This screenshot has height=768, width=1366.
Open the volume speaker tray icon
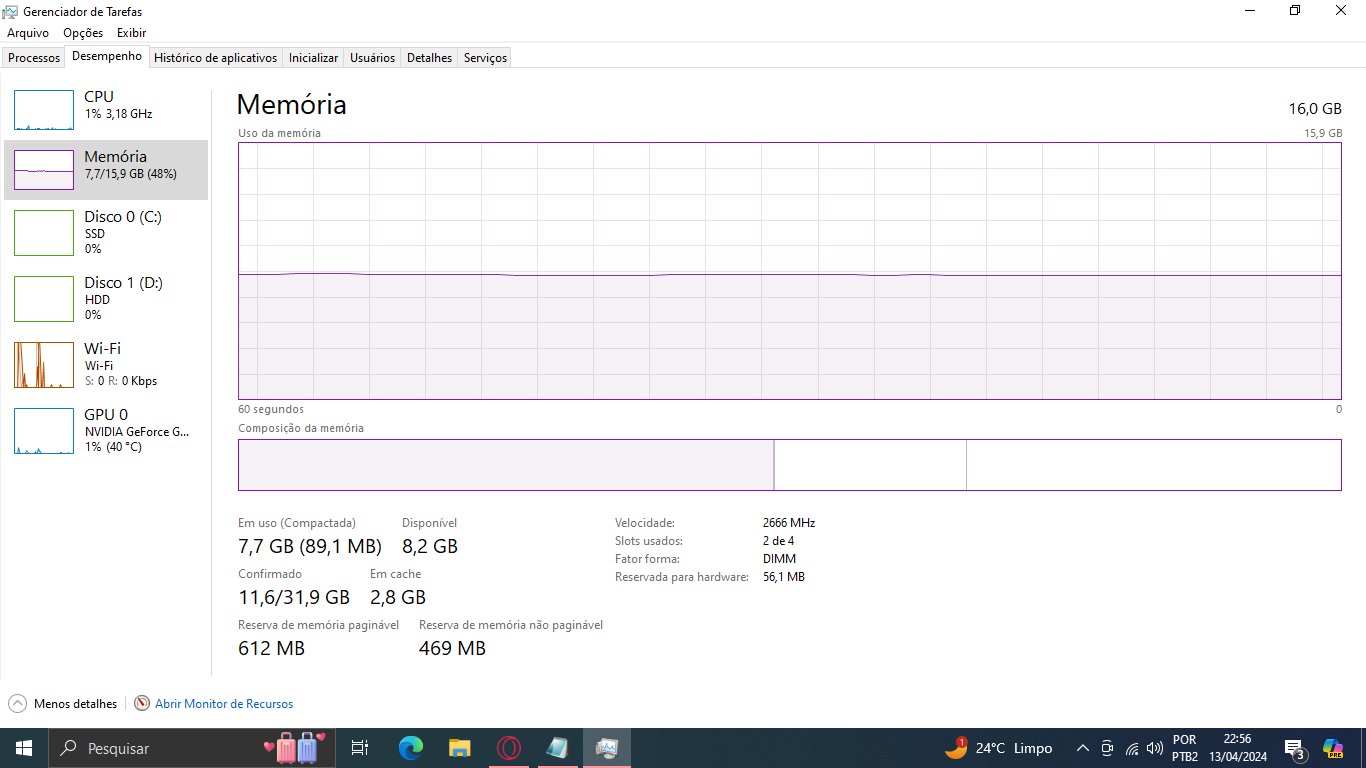click(1155, 748)
